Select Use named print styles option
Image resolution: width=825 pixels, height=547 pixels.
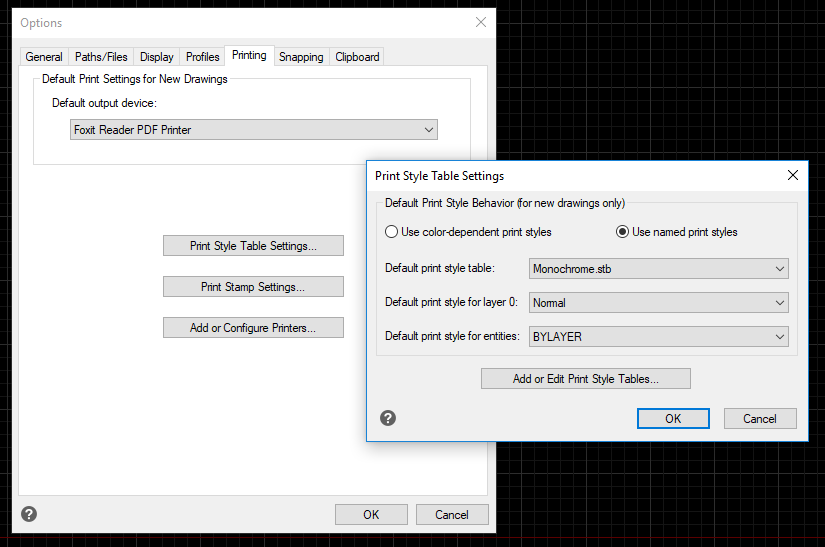(x=623, y=232)
